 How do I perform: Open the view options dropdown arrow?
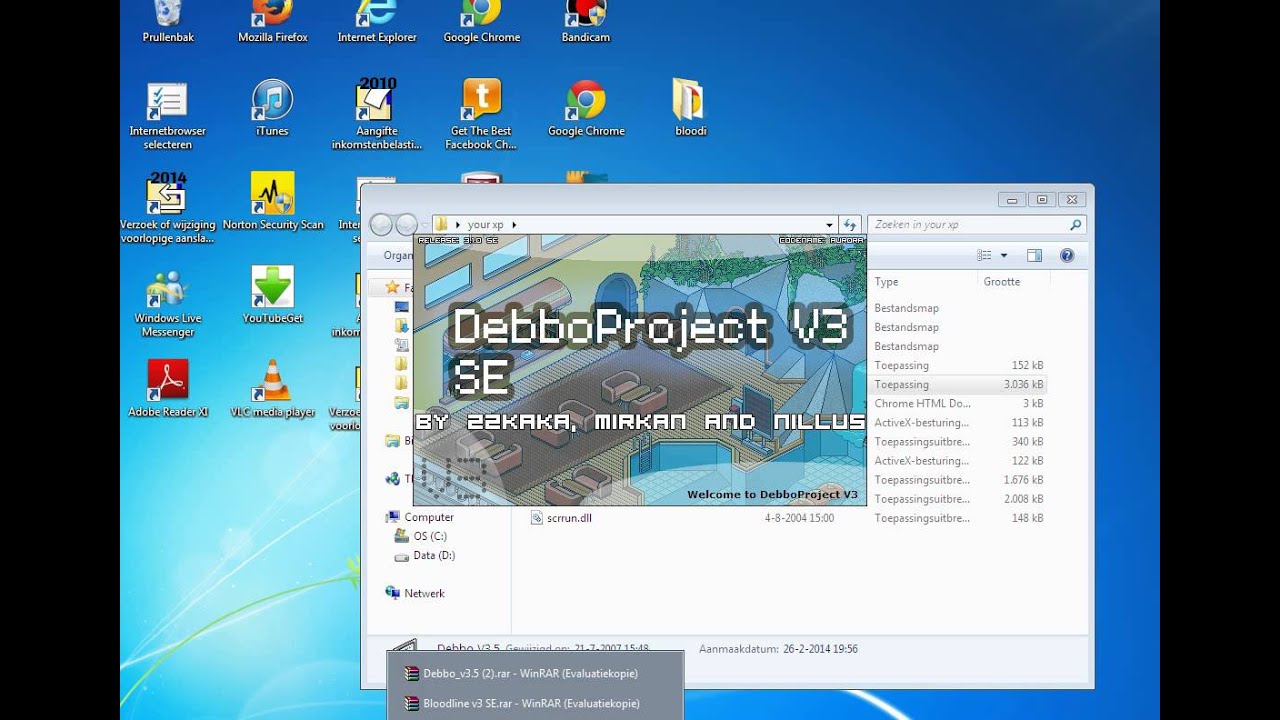1004,256
